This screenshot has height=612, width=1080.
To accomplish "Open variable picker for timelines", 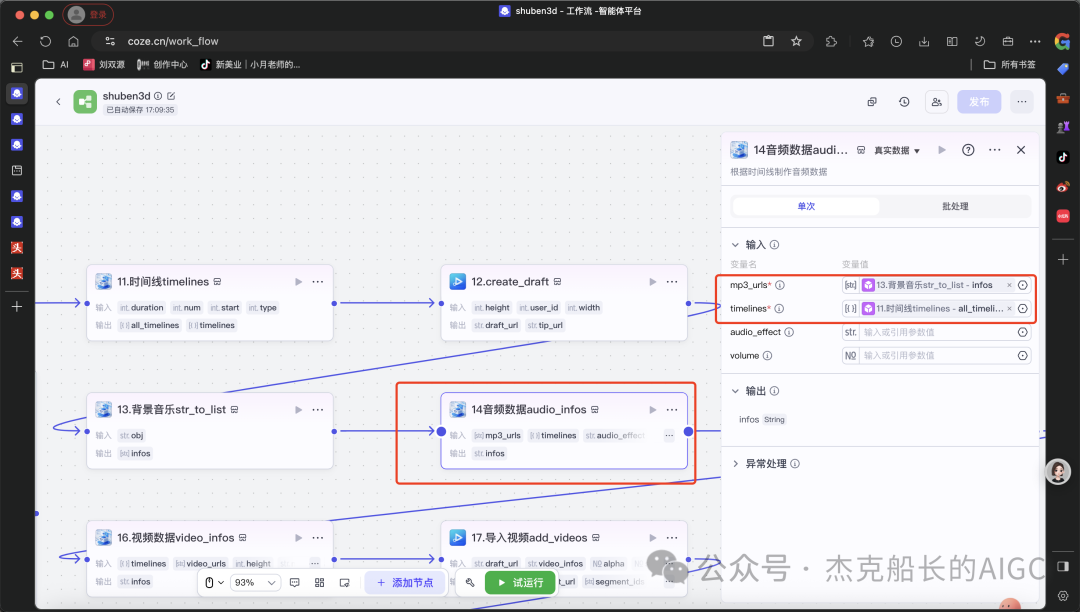I will pyautogui.click(x=1023, y=308).
